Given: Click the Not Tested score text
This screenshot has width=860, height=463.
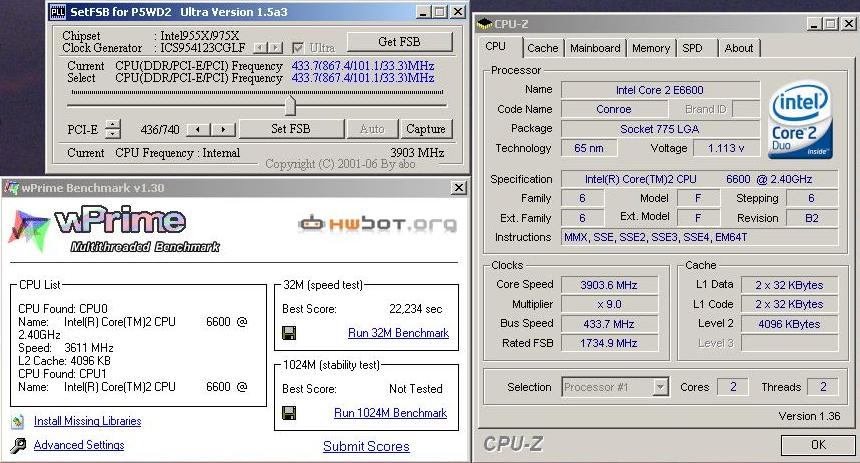Looking at the screenshot, I should pyautogui.click(x=416, y=389).
